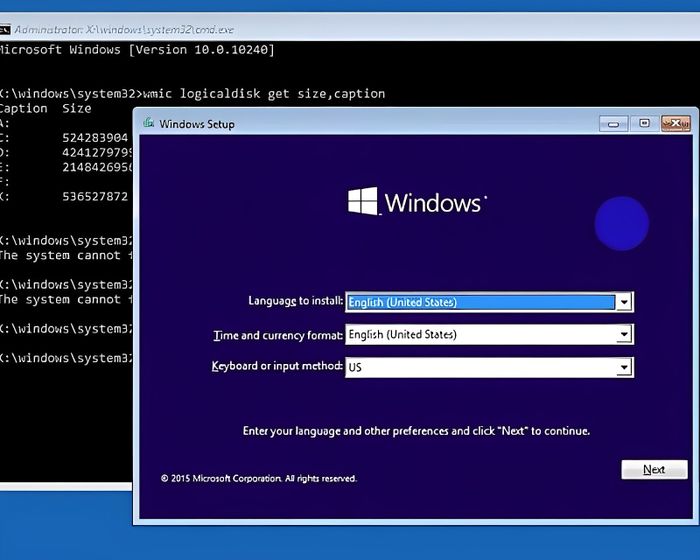Minimize the Windows Setup window
Viewport: 700px width, 560px height.
tap(613, 124)
